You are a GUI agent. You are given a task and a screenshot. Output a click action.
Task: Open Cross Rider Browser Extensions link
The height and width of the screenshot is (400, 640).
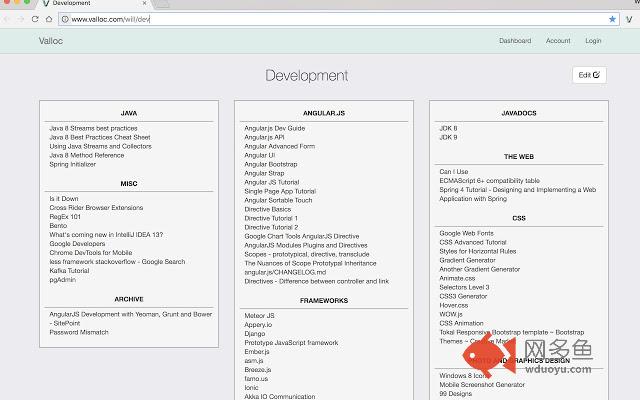click(96, 207)
